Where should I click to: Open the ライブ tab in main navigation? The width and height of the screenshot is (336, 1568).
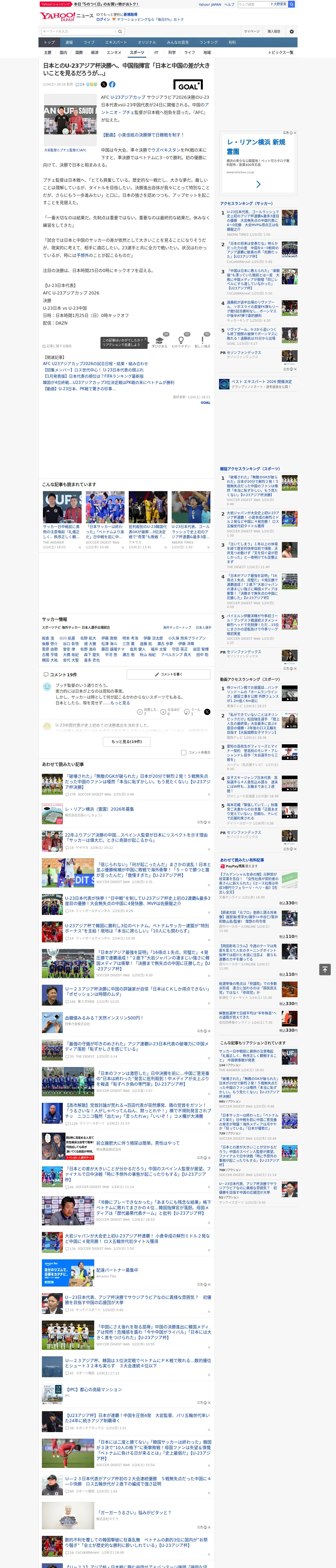click(89, 43)
